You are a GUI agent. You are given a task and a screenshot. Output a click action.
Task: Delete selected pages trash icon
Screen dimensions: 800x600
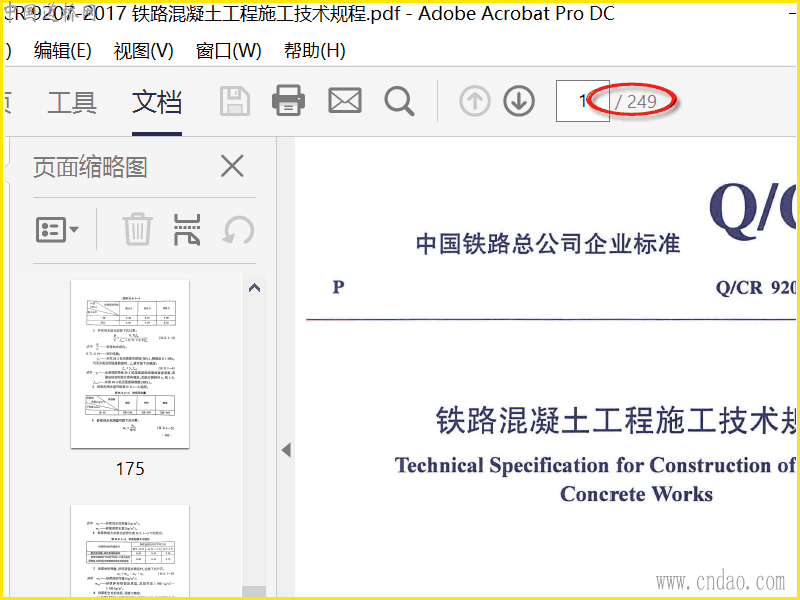click(137, 230)
